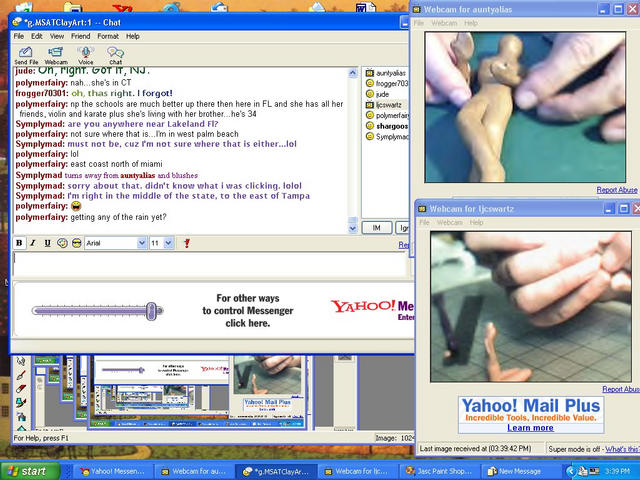Click Report Abuse in auntyalias webcam
This screenshot has height=480, width=640.
coord(617,190)
